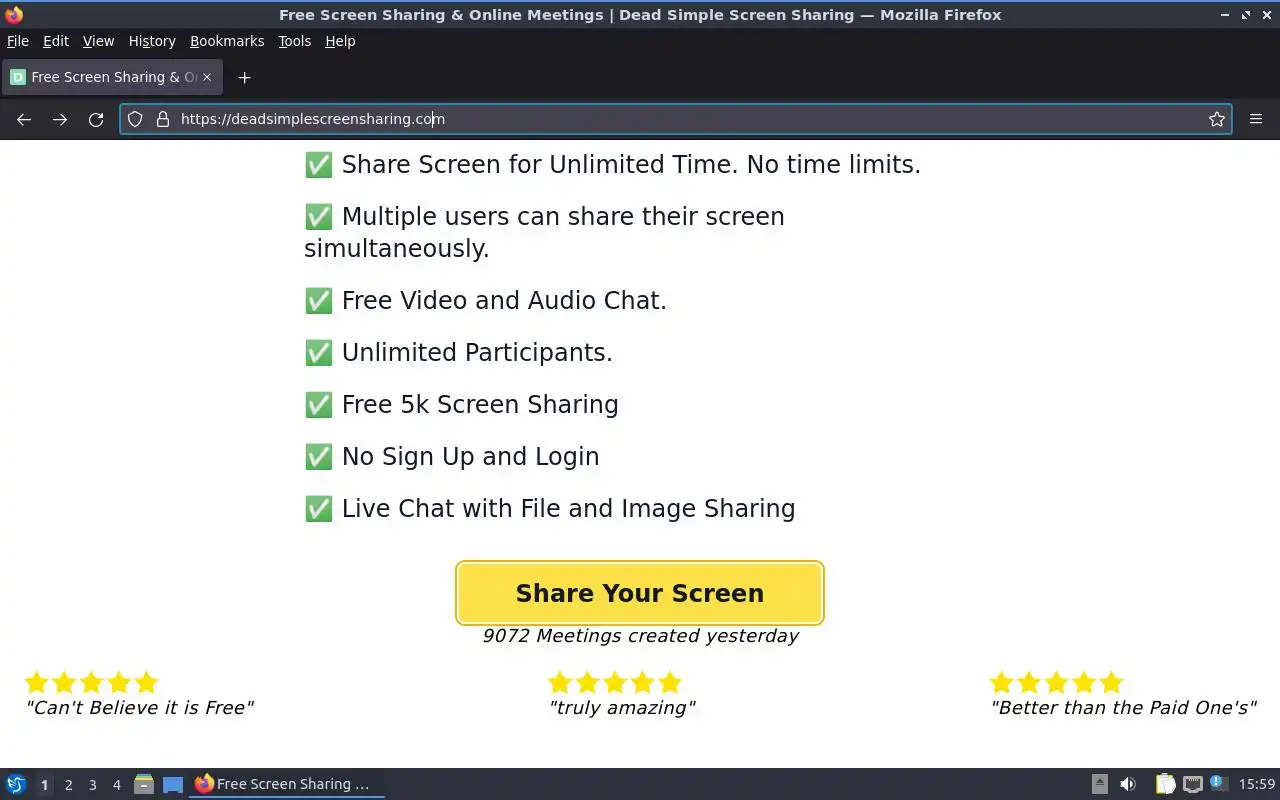Click the removable media tray icon
1280x800 pixels.
[x=1099, y=784]
